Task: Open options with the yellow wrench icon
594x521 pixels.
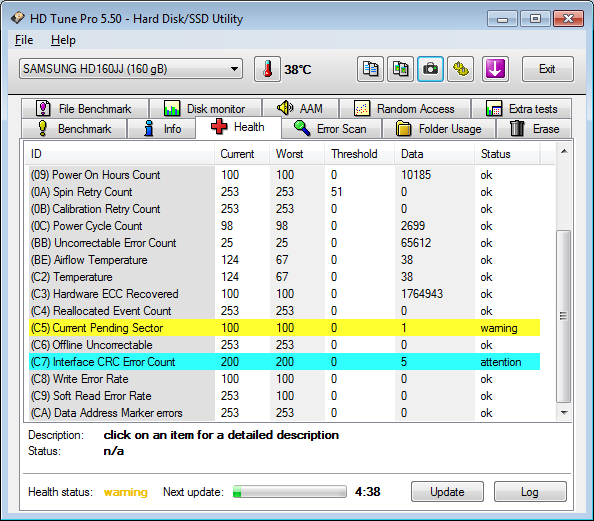Action: point(460,69)
